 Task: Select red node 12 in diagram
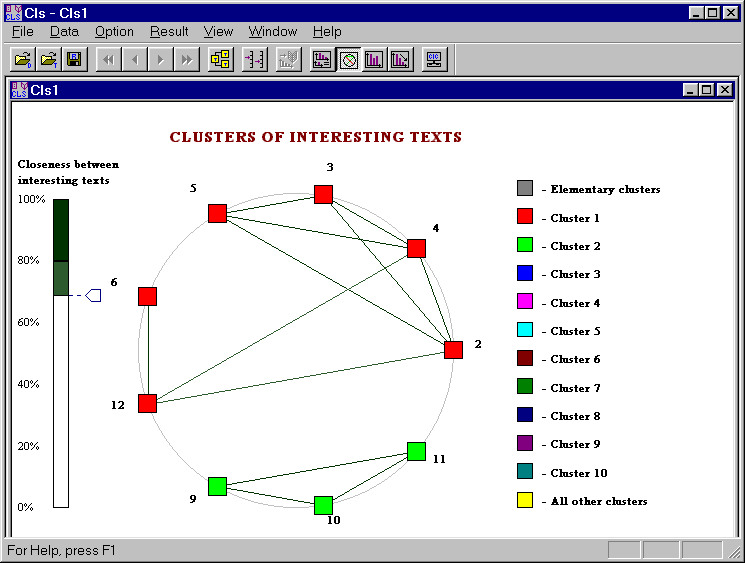pos(148,403)
